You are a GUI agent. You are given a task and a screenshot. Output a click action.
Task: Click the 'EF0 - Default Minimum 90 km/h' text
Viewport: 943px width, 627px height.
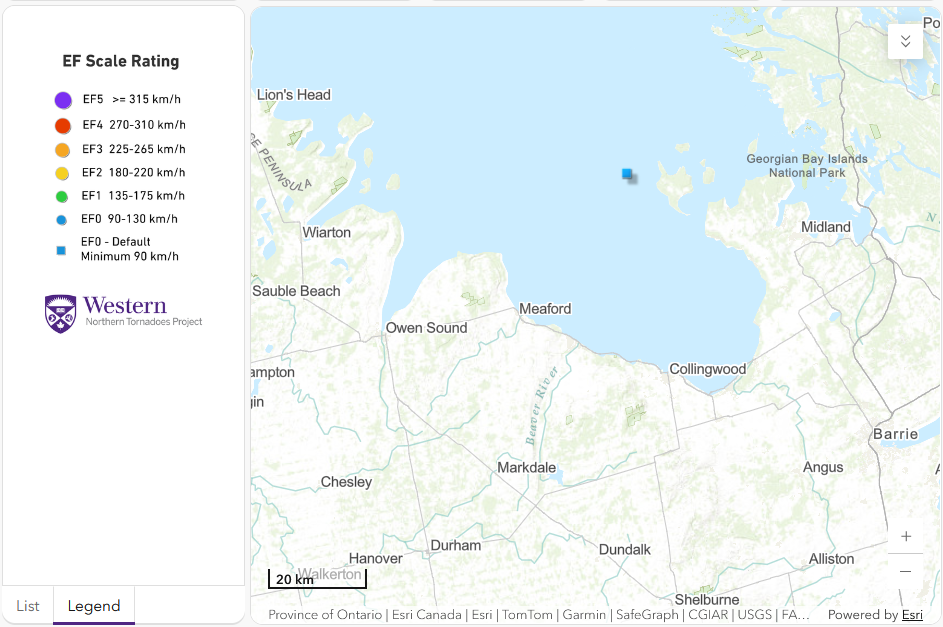(130, 249)
